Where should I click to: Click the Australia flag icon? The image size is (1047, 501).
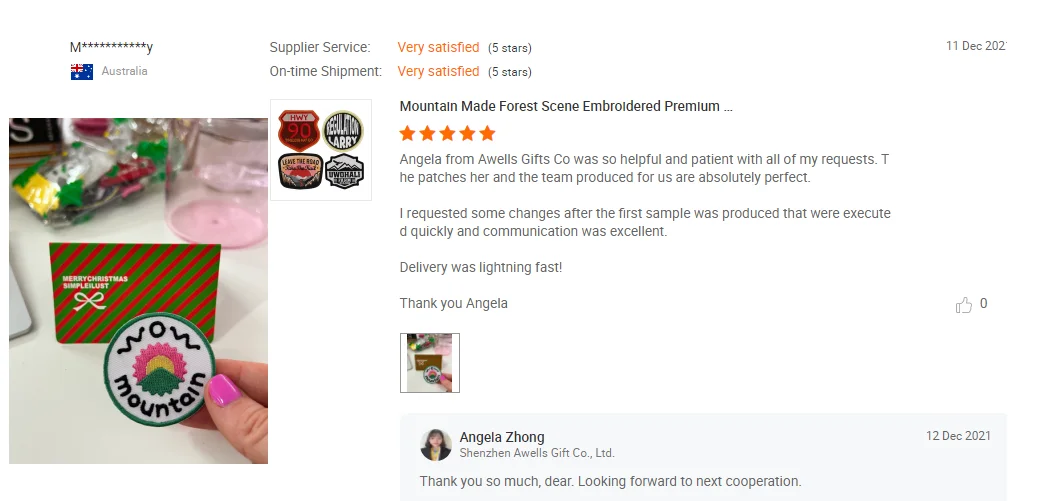click(82, 72)
